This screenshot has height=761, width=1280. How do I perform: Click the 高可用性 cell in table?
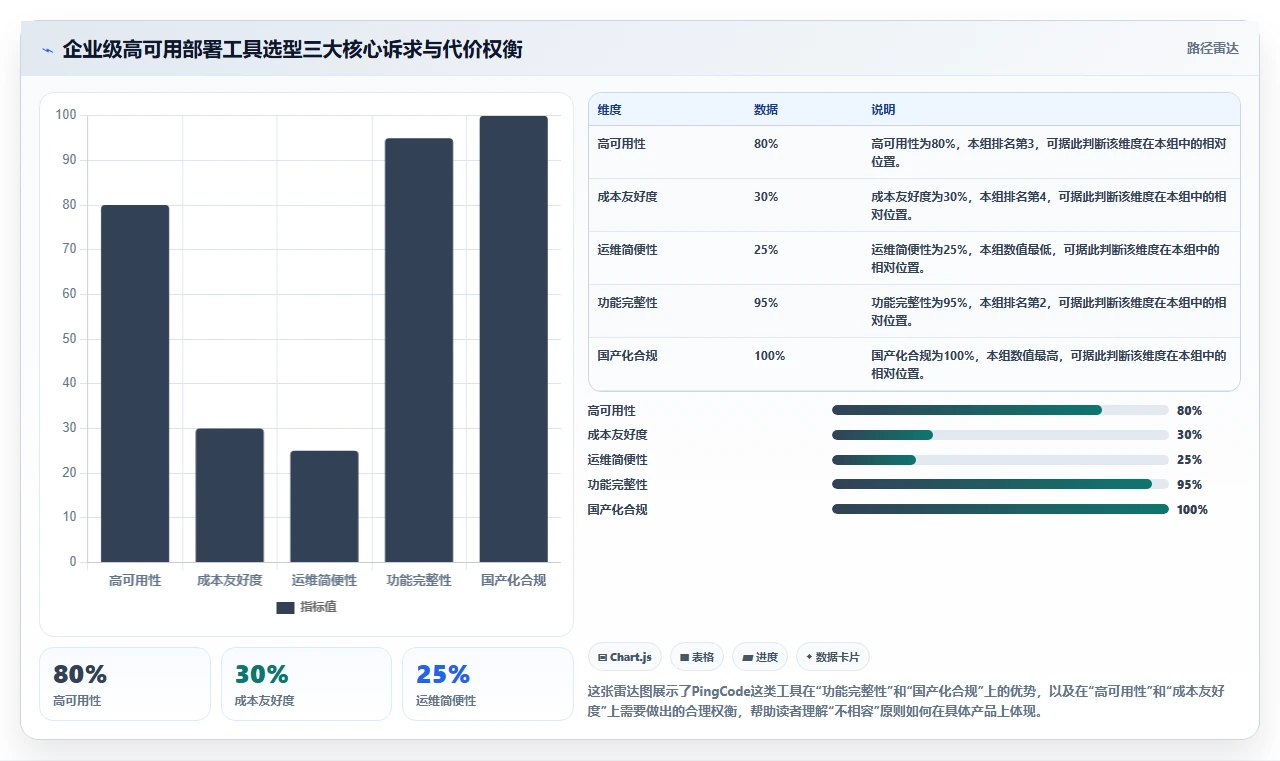(x=621, y=144)
